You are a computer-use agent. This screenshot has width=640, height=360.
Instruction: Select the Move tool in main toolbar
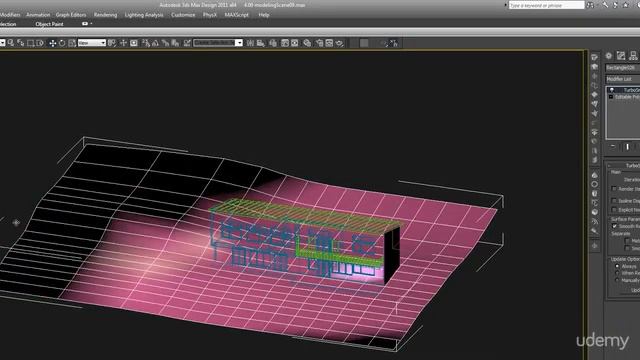53,43
